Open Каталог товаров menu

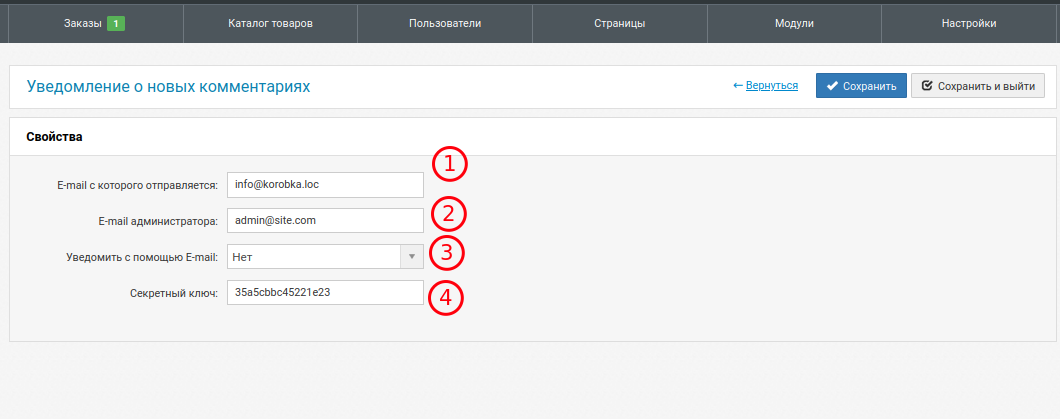(270, 24)
